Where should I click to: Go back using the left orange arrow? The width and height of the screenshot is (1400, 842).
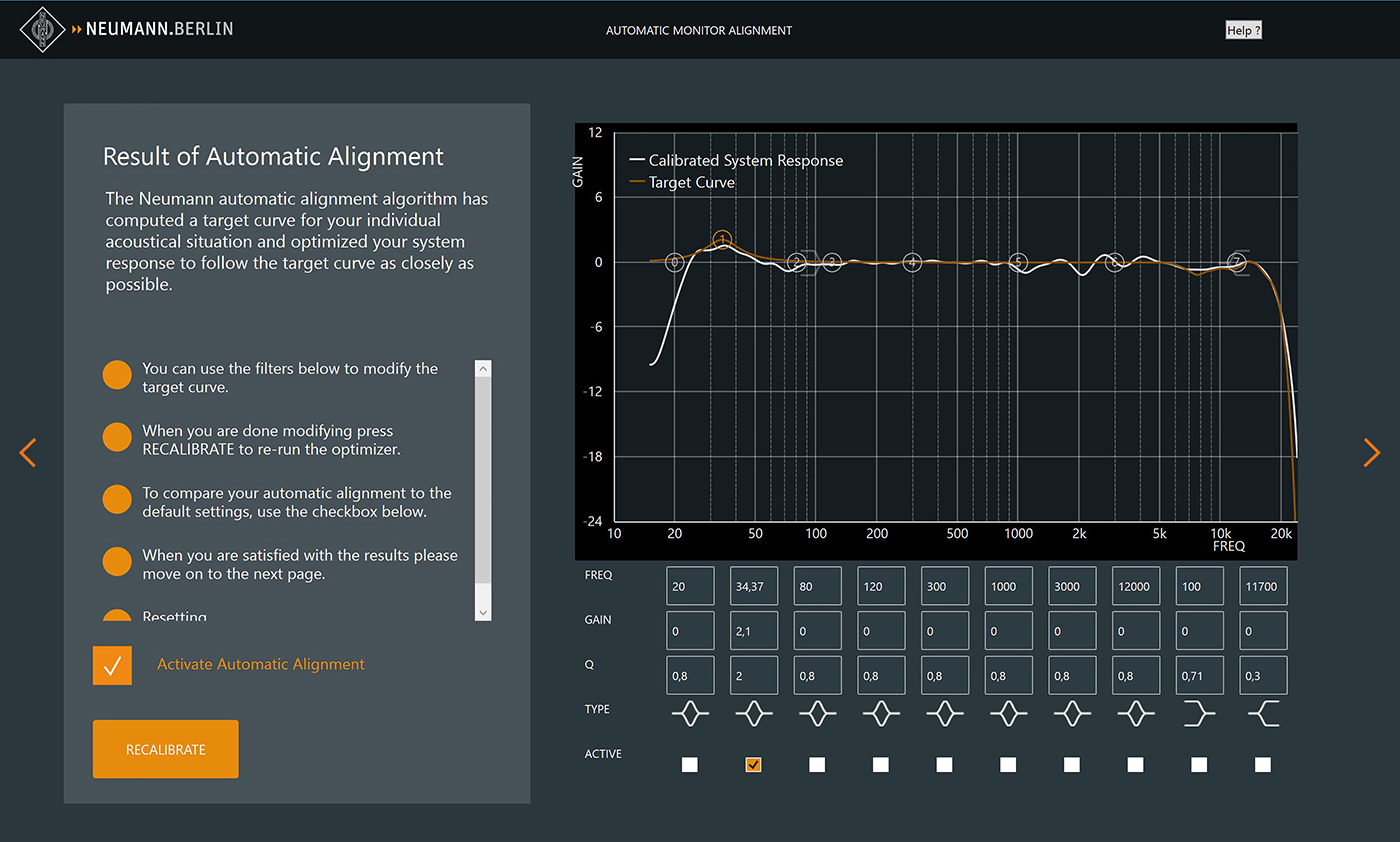point(28,453)
